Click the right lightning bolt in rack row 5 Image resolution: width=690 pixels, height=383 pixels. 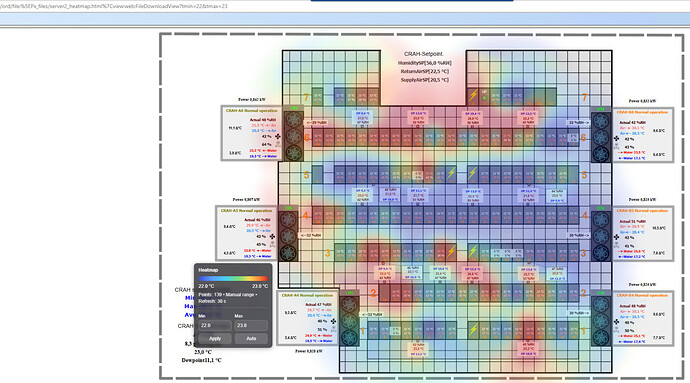coord(473,173)
